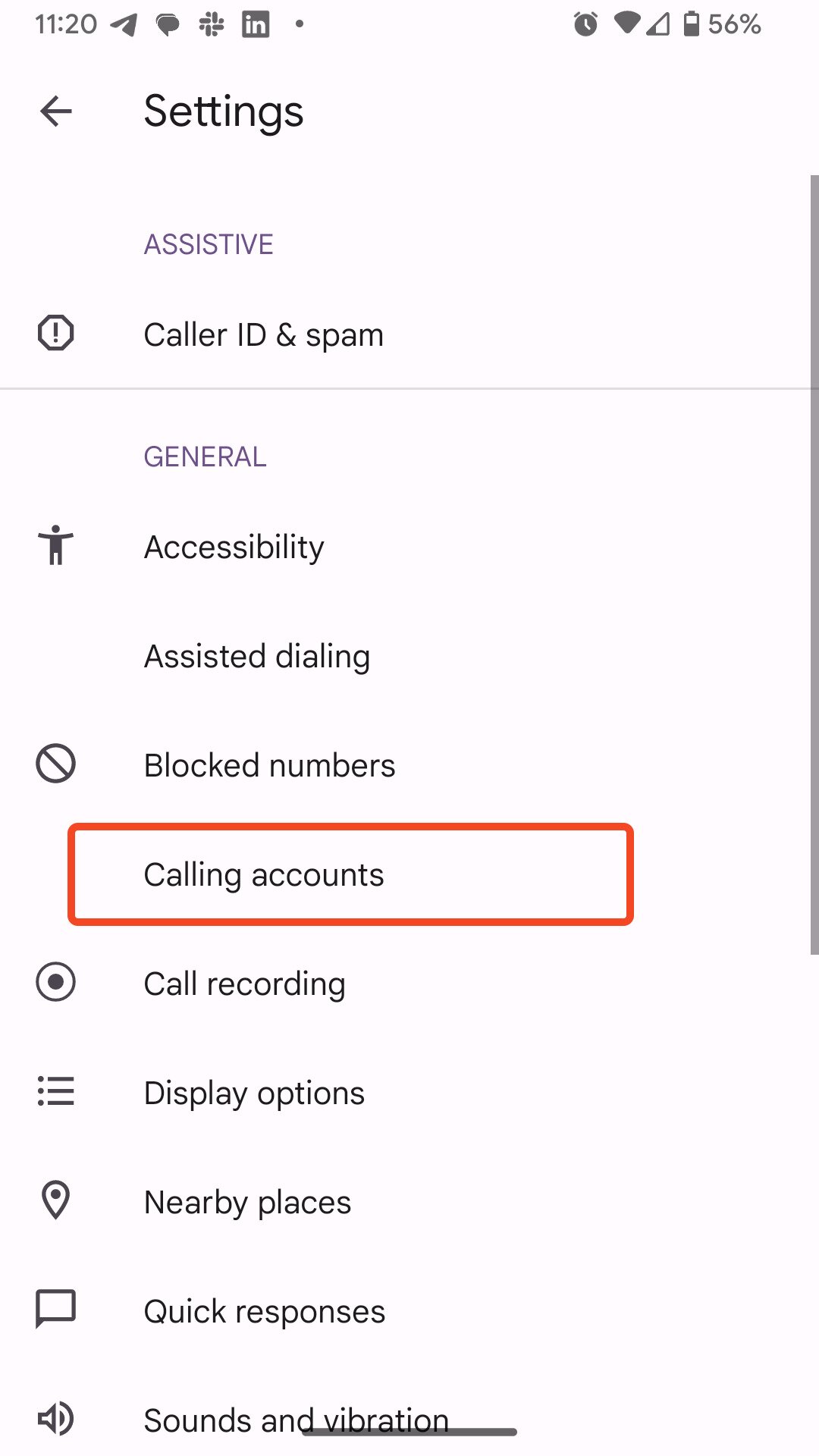Tap the alarm icon in status bar
Image resolution: width=819 pixels, height=1456 pixels.
pos(585,24)
